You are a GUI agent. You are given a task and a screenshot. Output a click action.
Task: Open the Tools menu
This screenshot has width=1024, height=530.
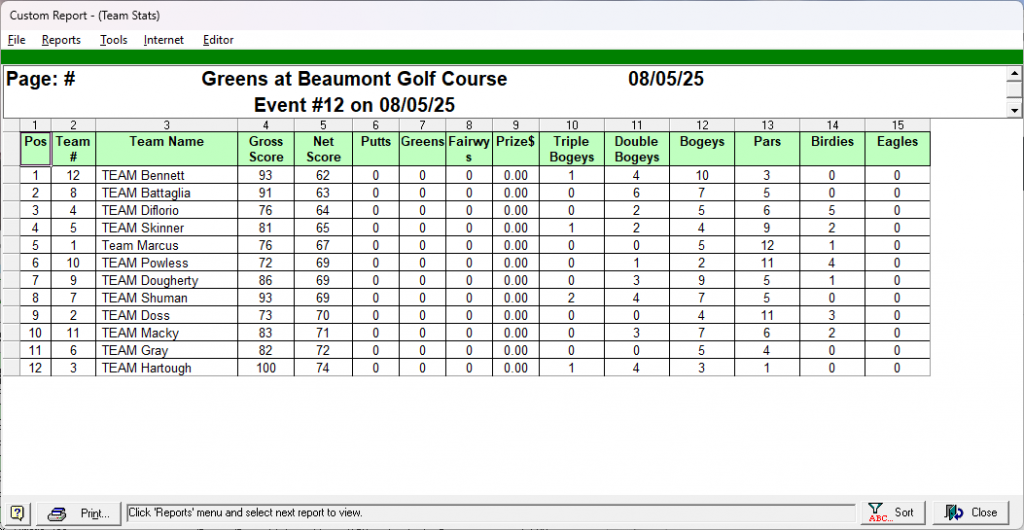coord(113,40)
